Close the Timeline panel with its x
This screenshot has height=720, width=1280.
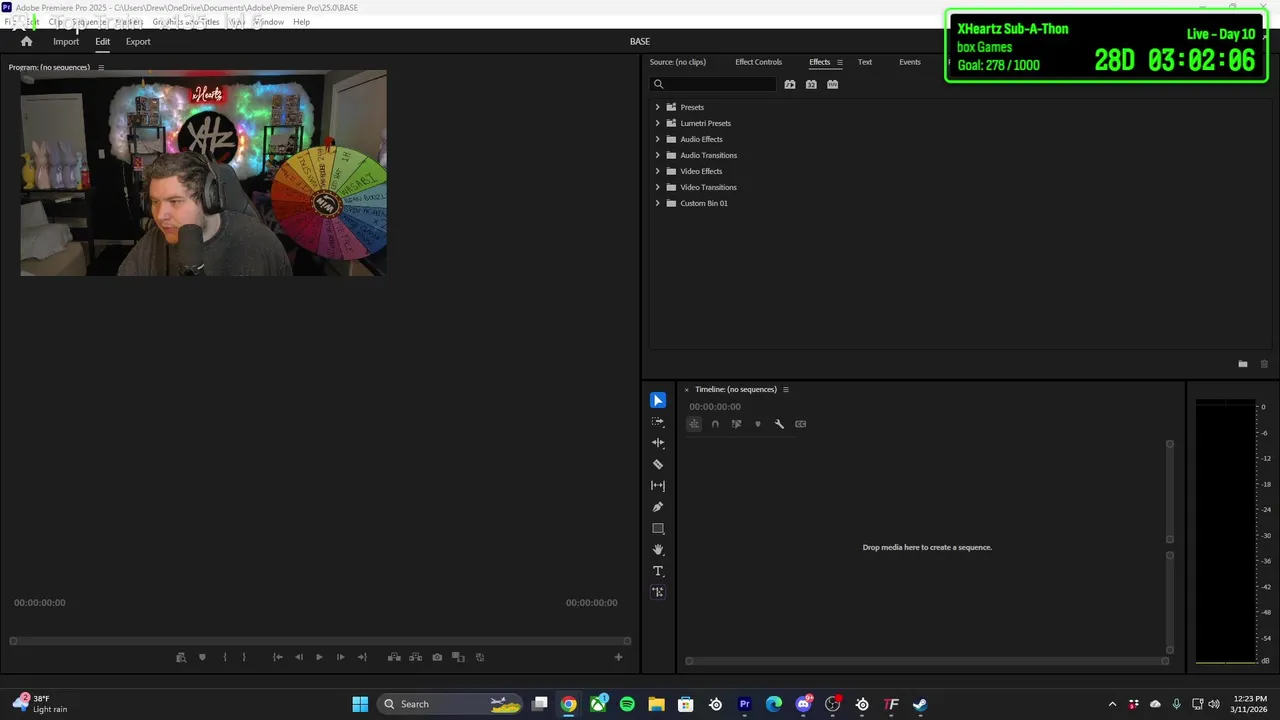coord(686,389)
